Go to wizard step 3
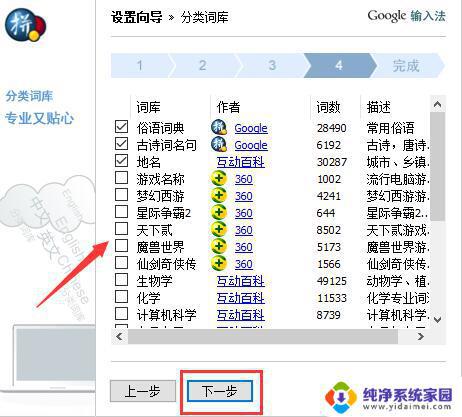The image size is (462, 417). point(272,65)
